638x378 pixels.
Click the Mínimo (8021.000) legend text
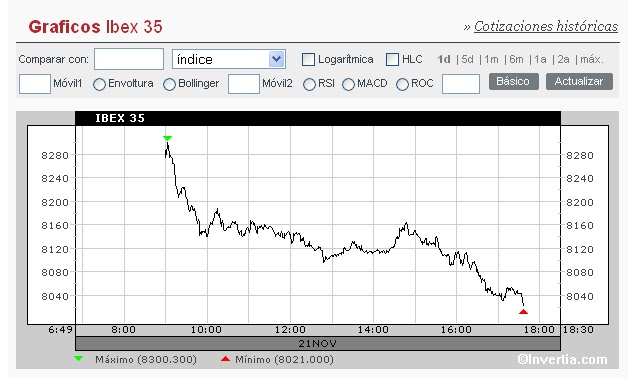[284, 360]
